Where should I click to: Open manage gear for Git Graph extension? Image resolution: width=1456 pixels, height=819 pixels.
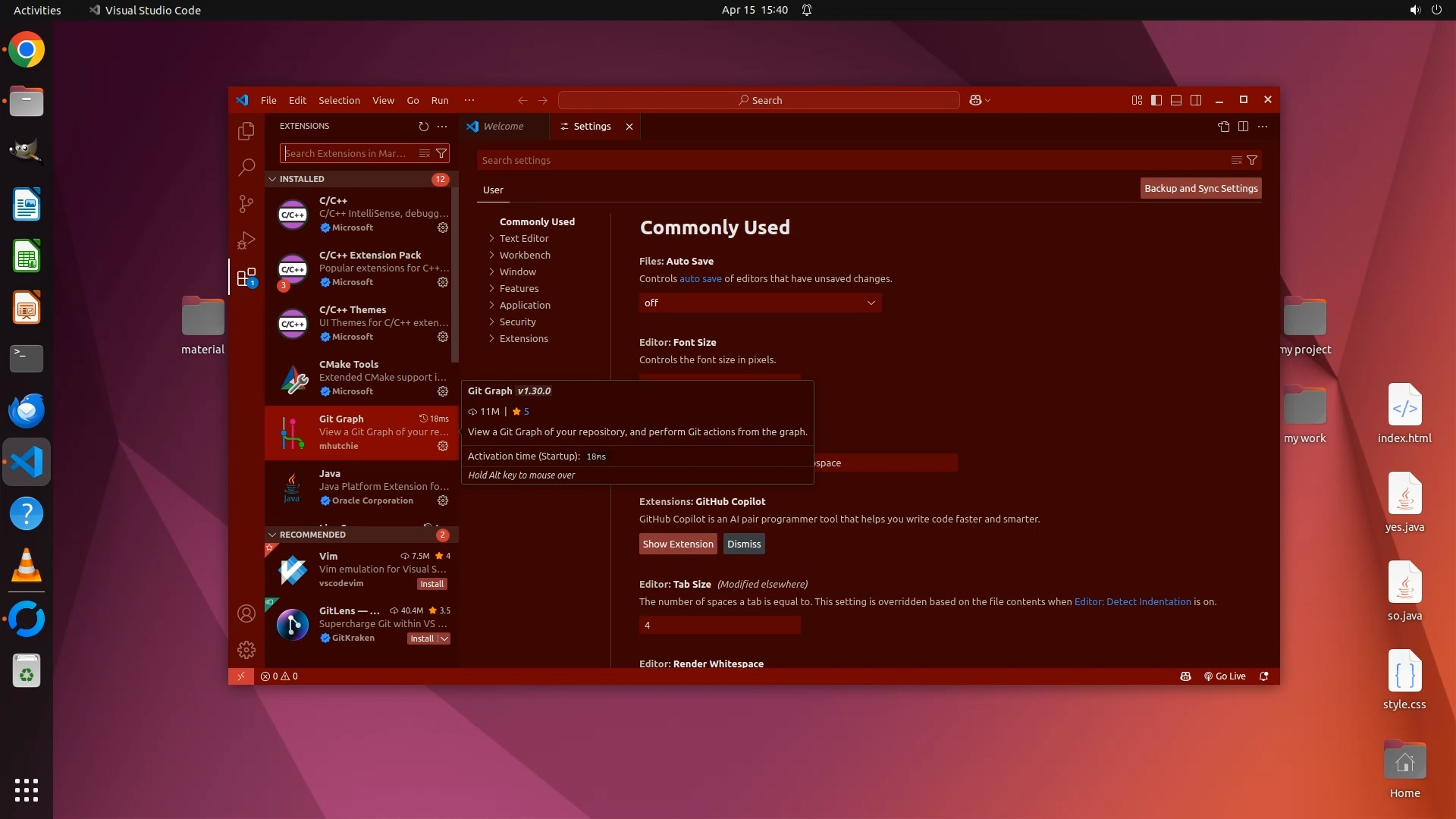pos(443,446)
